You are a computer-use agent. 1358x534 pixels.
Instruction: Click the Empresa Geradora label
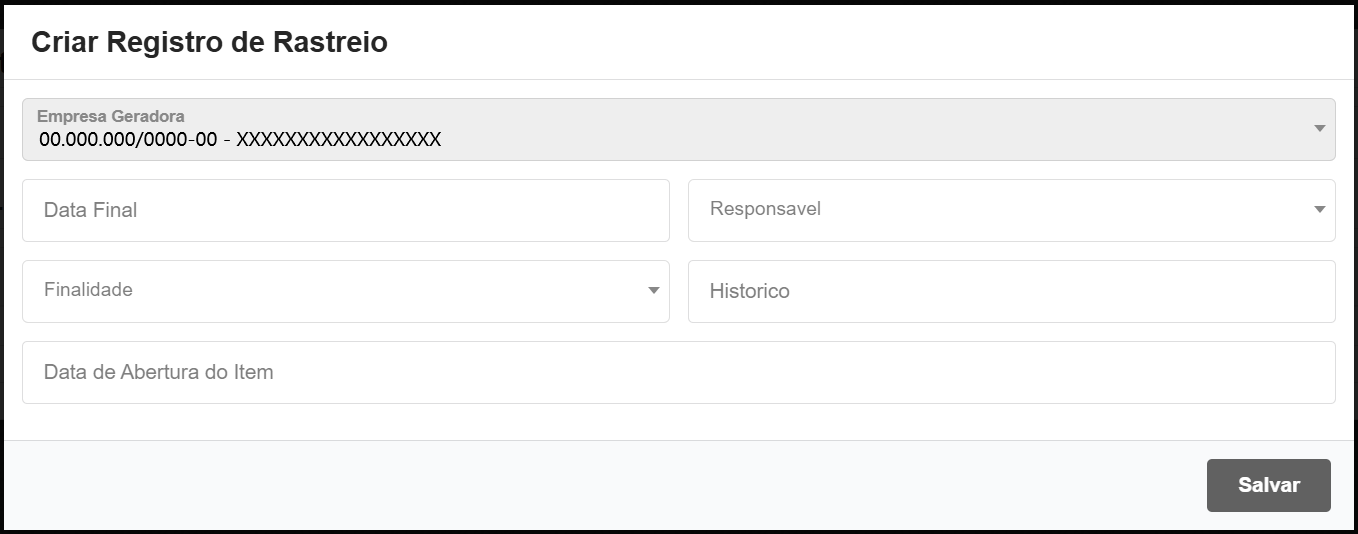pos(110,116)
